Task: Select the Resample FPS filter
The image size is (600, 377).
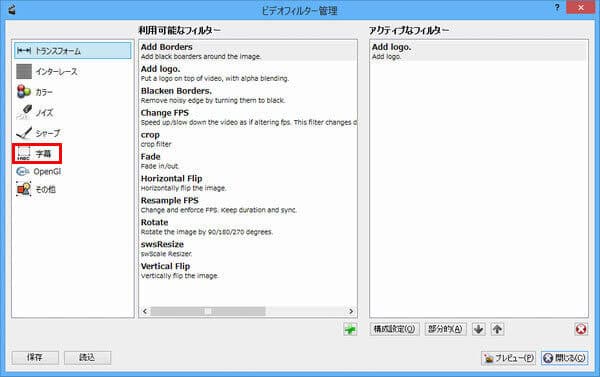Action: pos(248,204)
